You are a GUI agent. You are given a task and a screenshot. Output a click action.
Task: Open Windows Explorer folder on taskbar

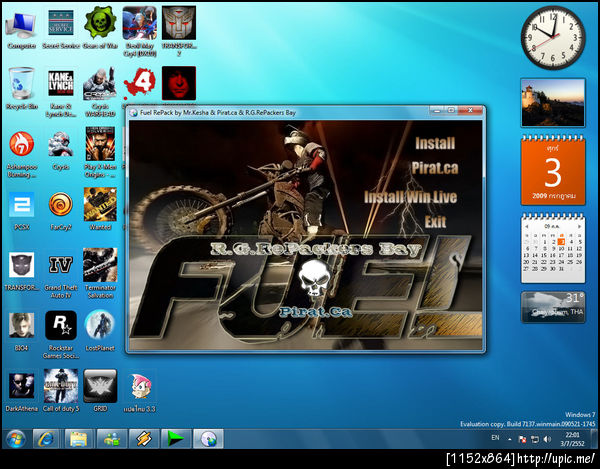79,439
